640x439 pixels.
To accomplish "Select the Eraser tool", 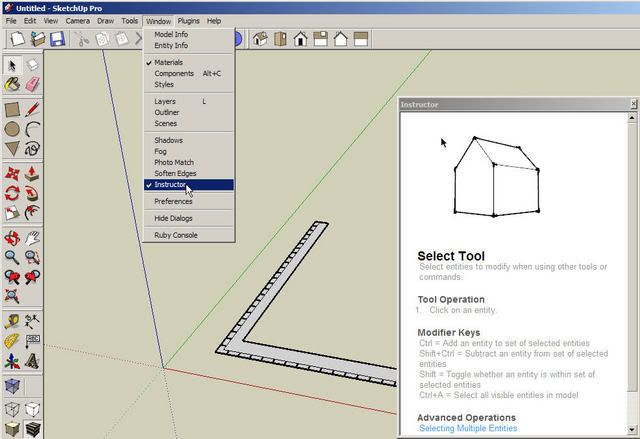I will click(x=33, y=65).
